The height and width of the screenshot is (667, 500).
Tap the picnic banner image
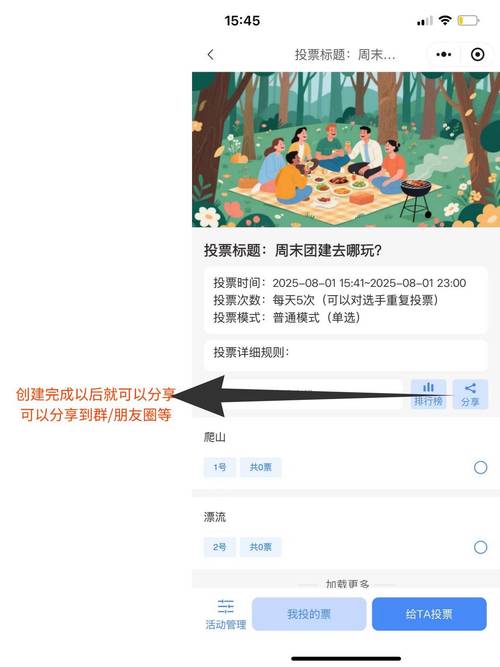pos(346,149)
